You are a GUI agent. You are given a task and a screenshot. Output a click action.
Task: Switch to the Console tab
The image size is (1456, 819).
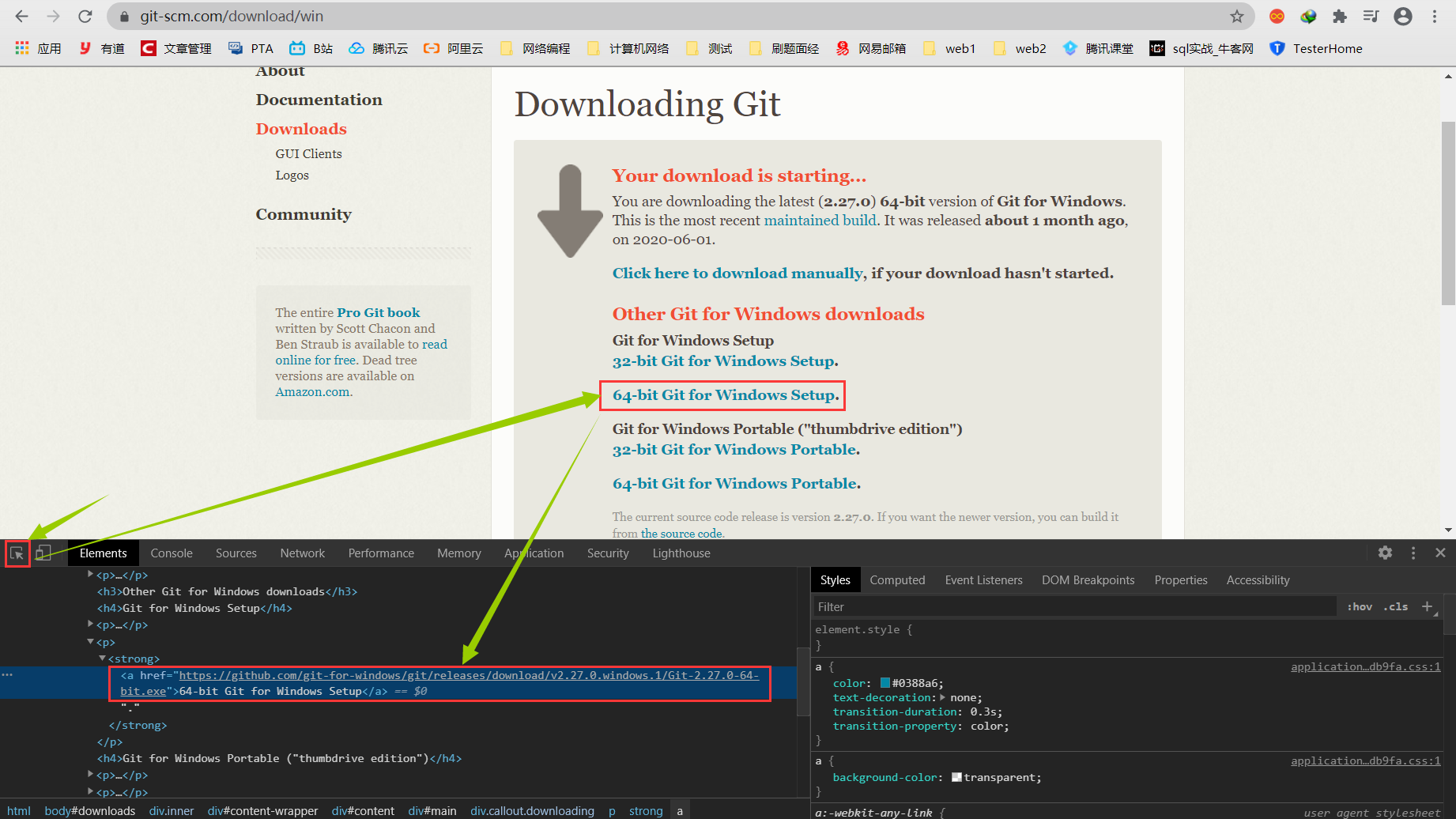[x=172, y=553]
